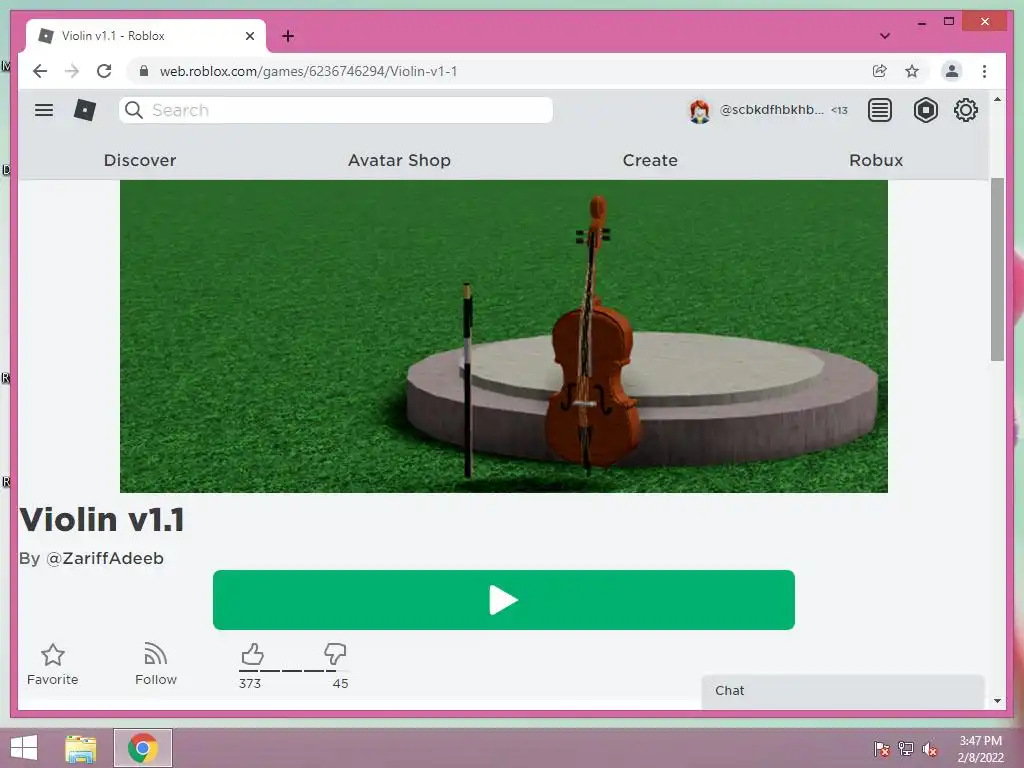Reload the page with refresh icon

click(x=104, y=71)
